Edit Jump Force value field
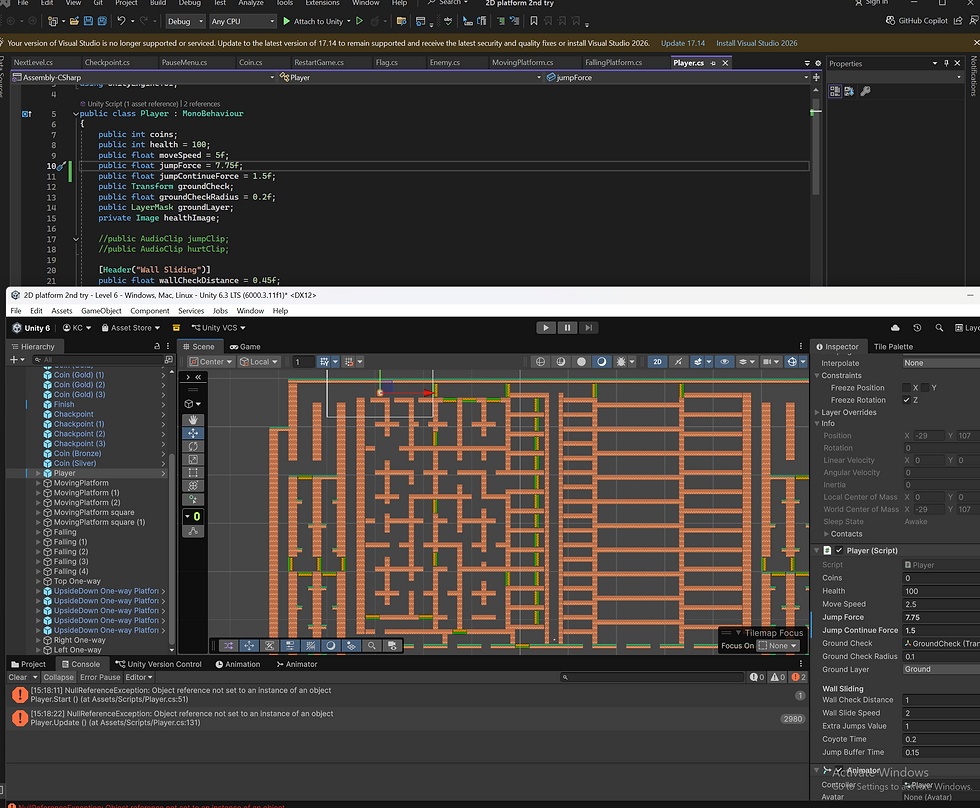This screenshot has height=808, width=980. coord(941,617)
